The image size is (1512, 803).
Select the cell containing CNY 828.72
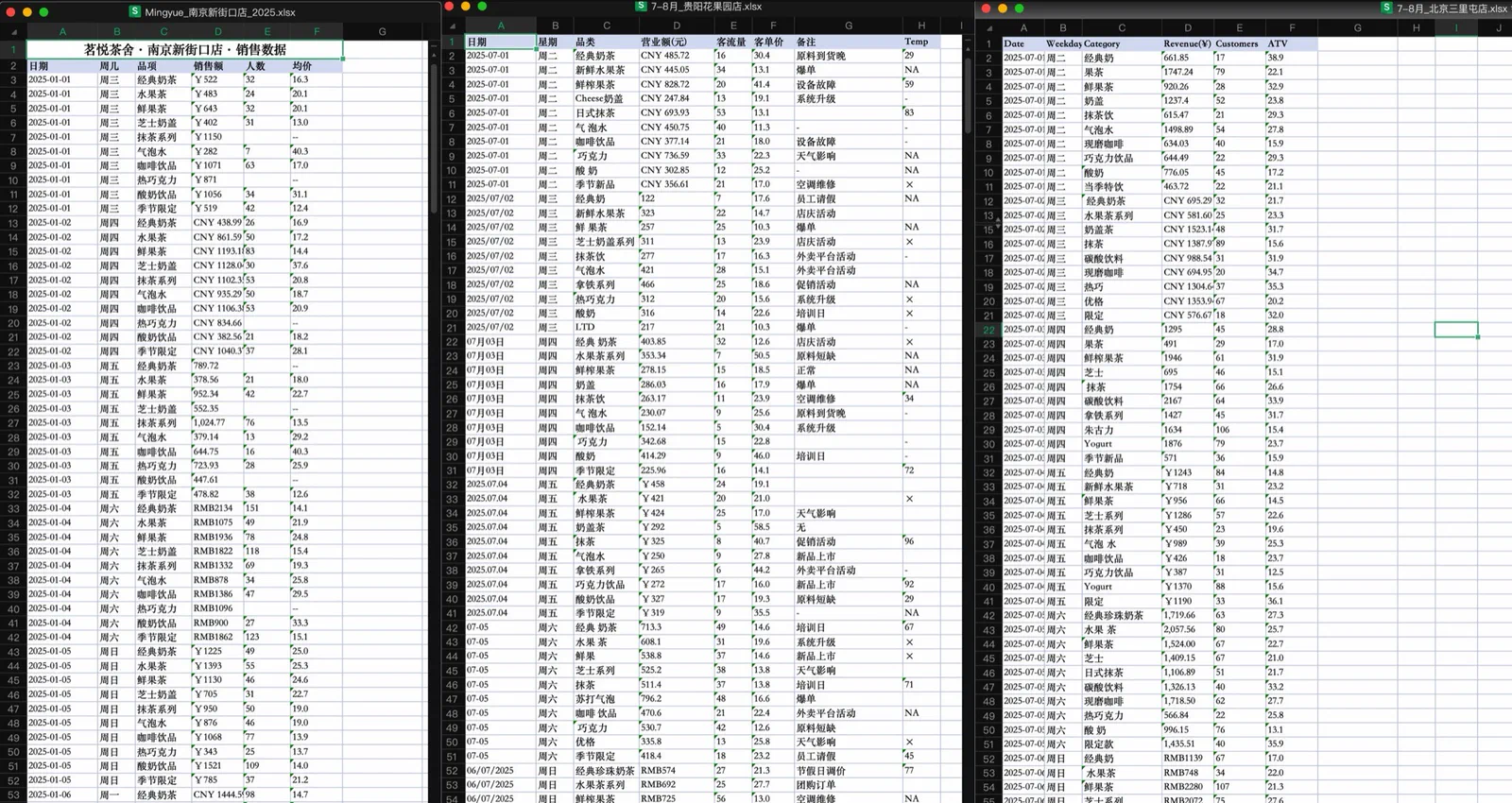676,84
